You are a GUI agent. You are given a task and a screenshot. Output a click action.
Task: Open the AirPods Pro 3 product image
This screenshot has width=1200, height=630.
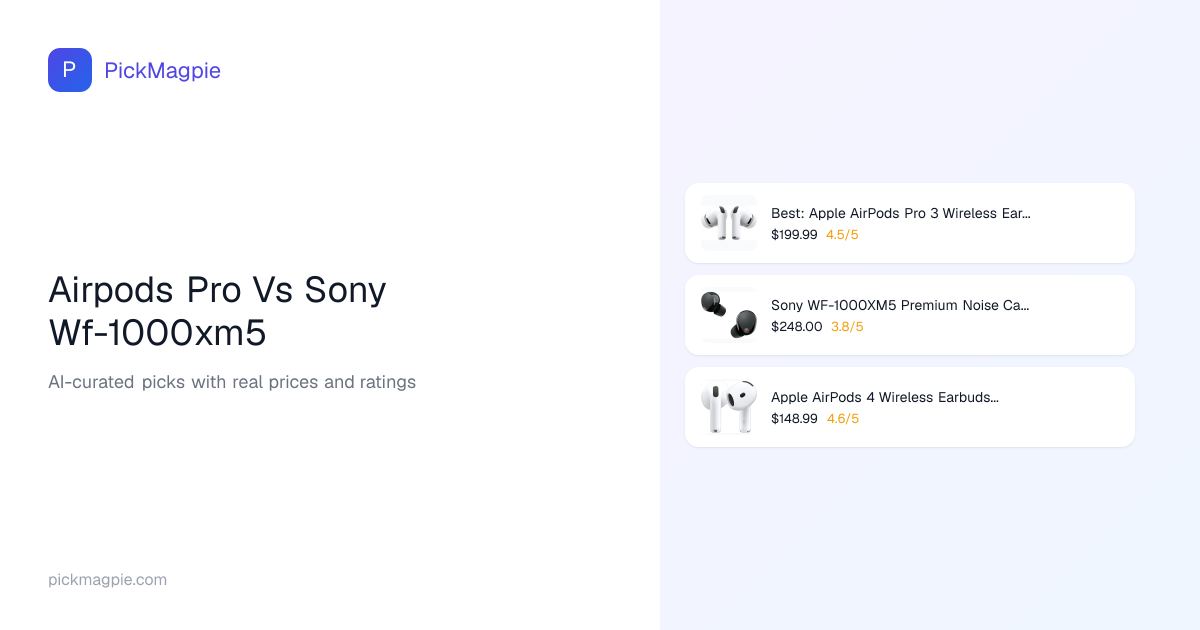pos(729,222)
